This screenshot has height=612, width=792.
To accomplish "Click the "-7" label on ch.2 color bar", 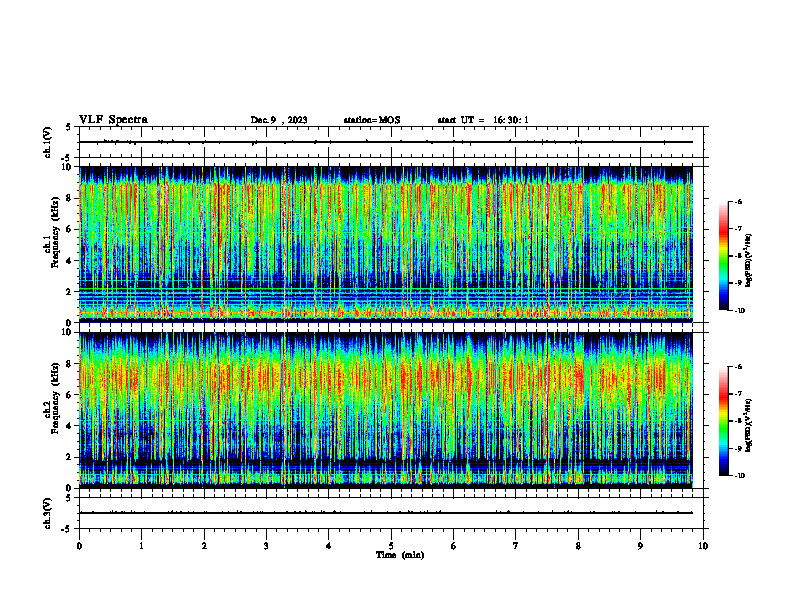I will [x=738, y=394].
